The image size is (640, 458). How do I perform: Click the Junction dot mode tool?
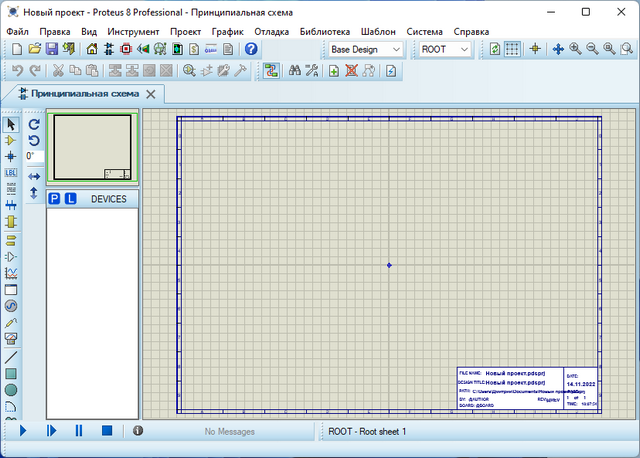[x=11, y=157]
